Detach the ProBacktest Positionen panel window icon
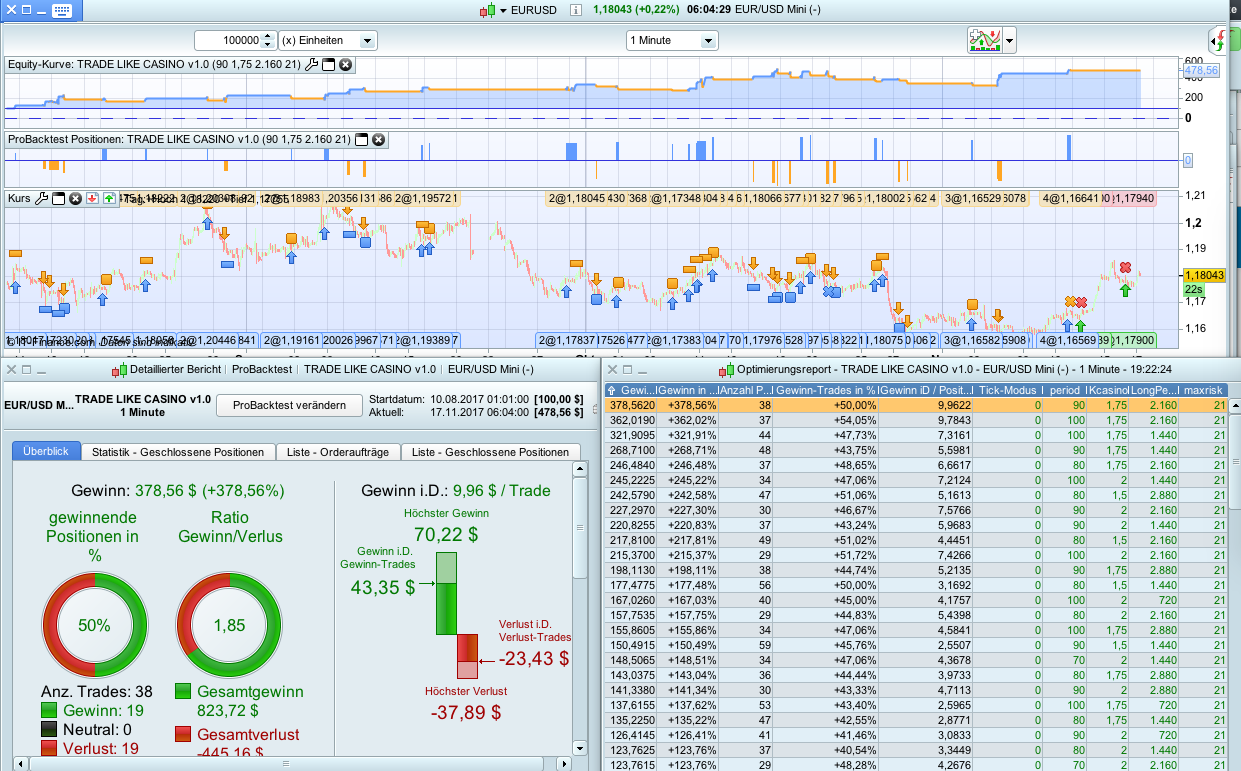Screen dimensions: 1241x771 362,139
